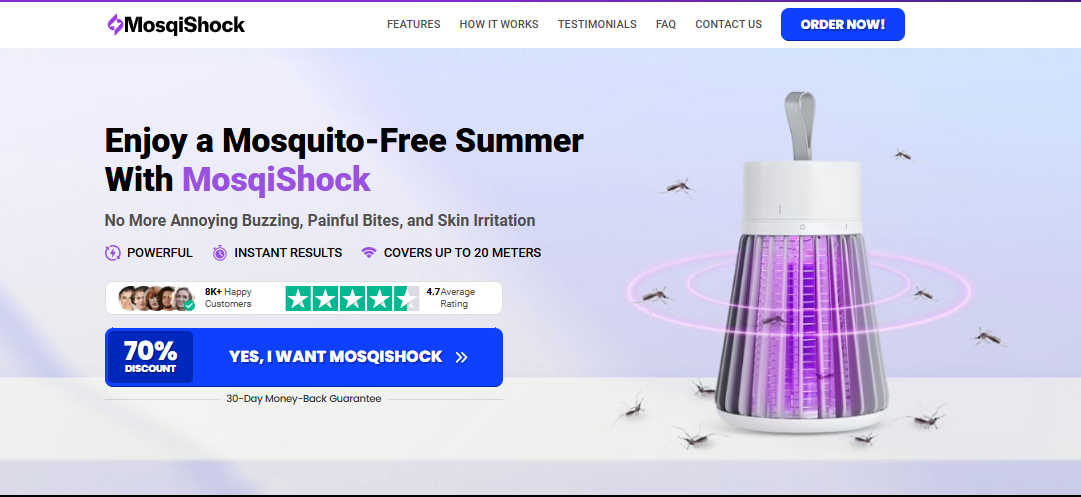This screenshot has height=497, width=1081.
Task: Click the INSTANT RESULTS stopwatch icon
Action: [x=220, y=253]
